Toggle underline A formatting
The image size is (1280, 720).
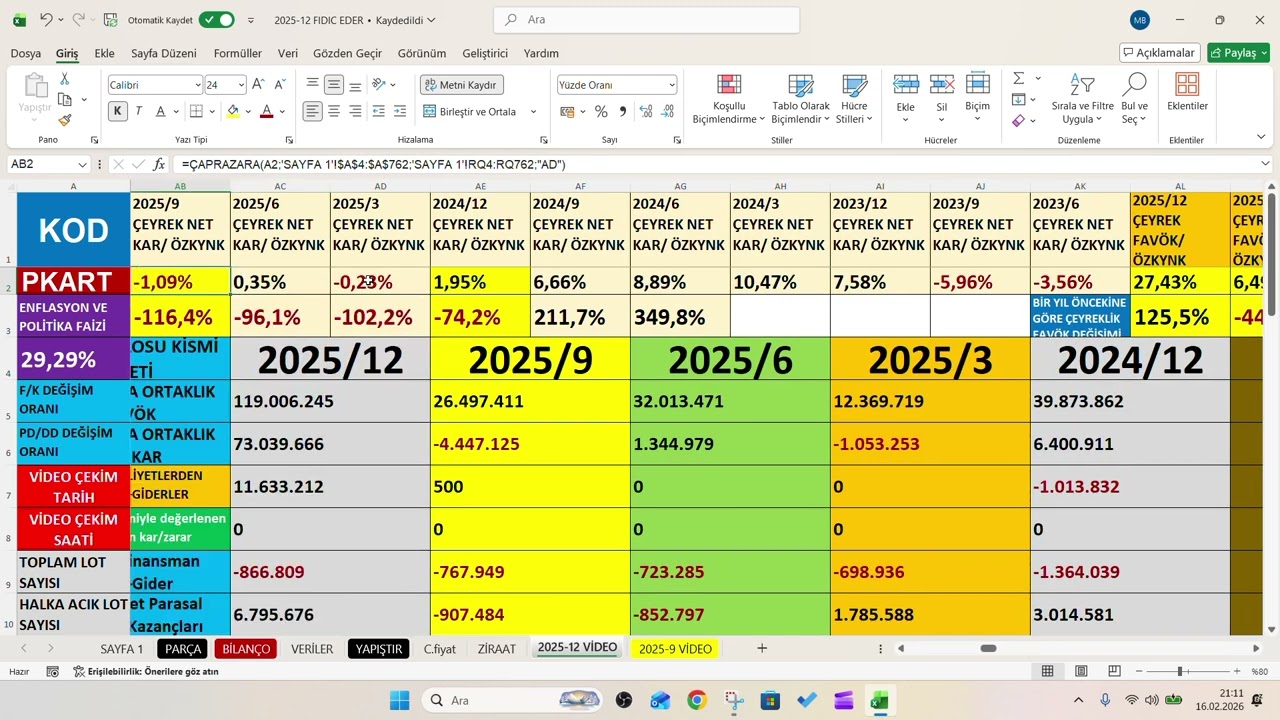click(x=160, y=111)
